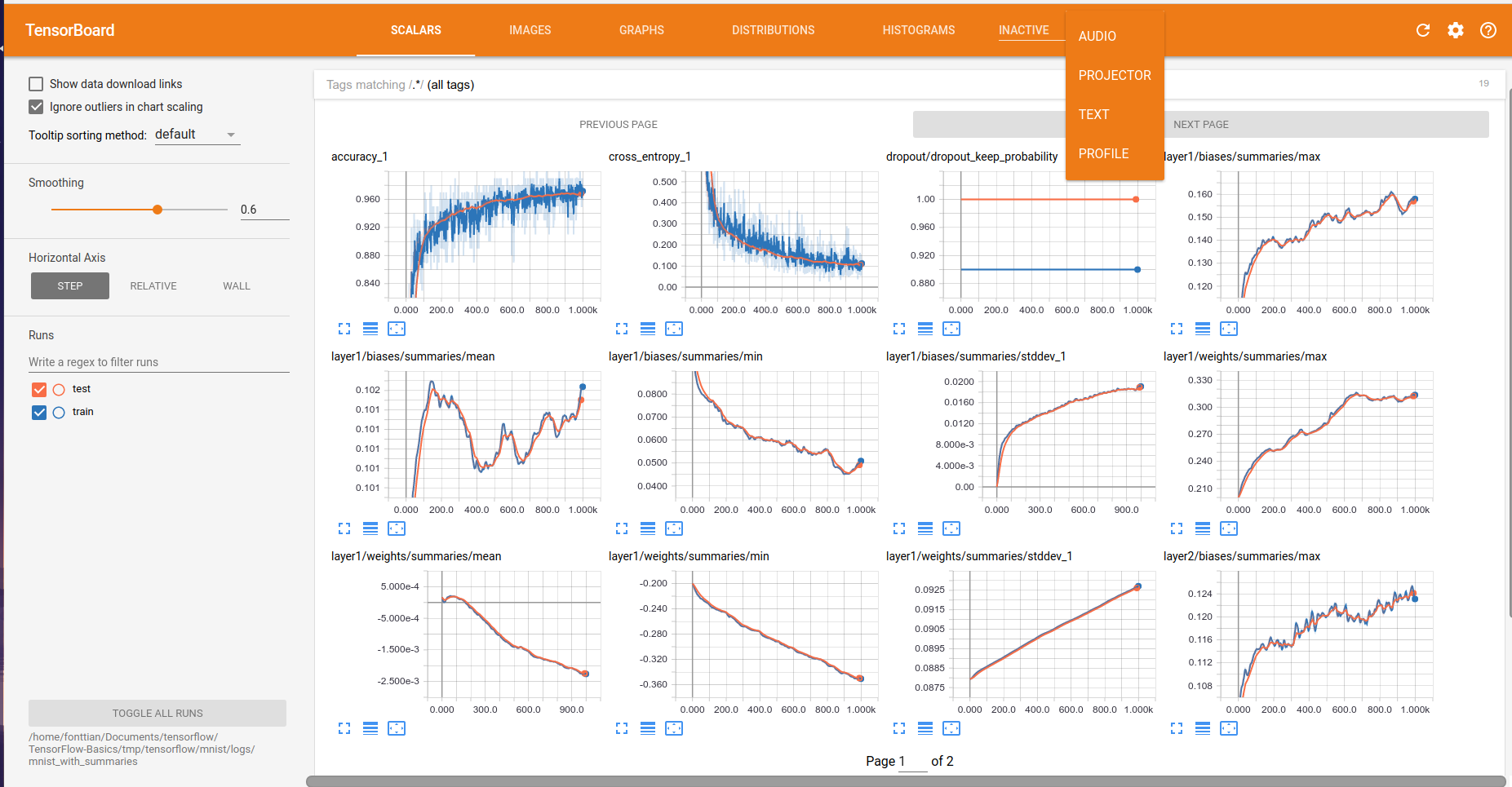
Task: Fit domain to data on layer2/biases/summaries/max chart
Action: coord(1229,728)
